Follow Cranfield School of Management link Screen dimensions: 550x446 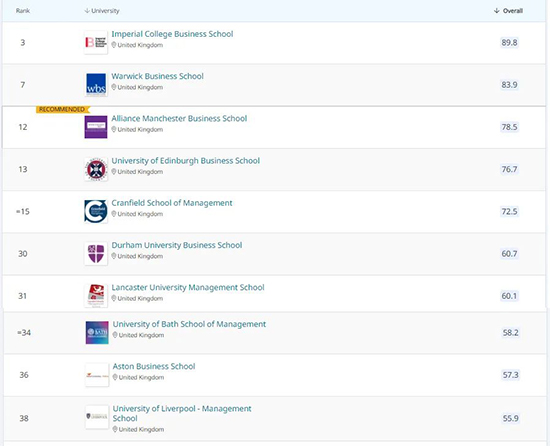[x=172, y=203]
